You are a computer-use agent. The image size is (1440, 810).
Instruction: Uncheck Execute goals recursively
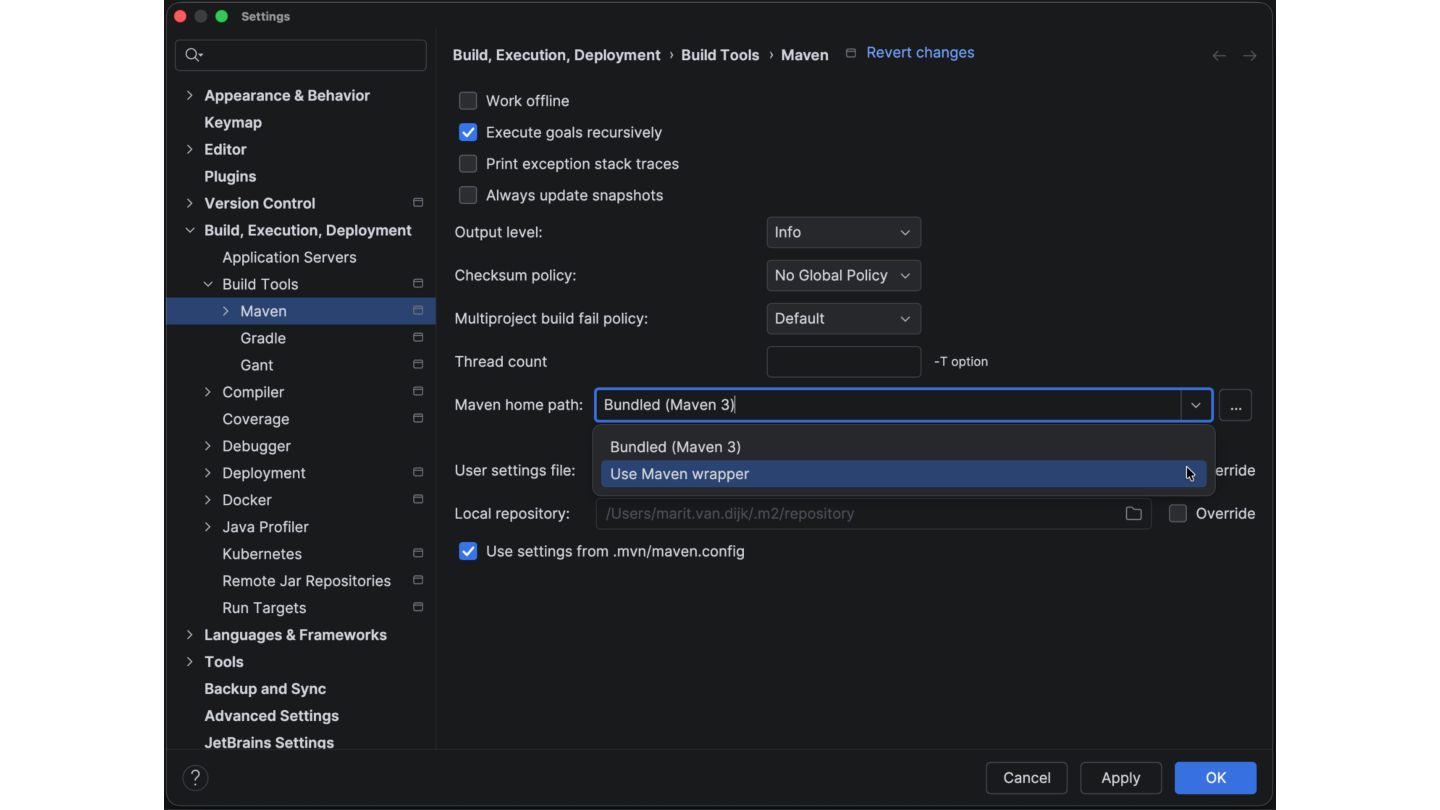468,133
